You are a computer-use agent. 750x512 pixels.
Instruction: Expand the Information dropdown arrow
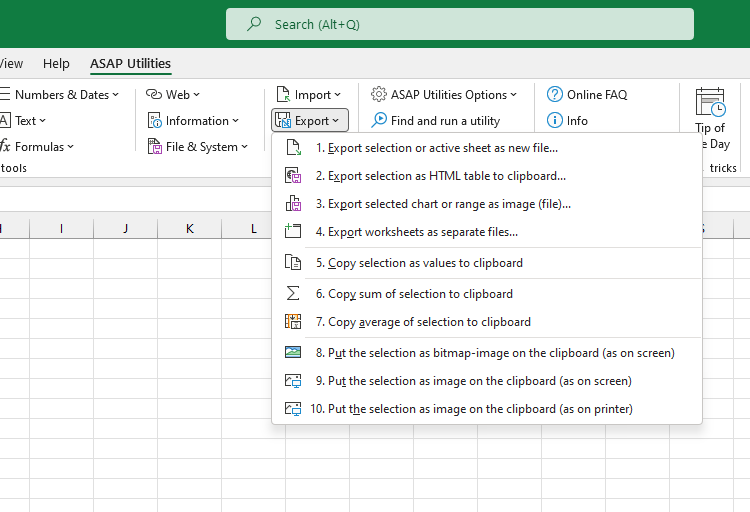pyautogui.click(x=235, y=121)
